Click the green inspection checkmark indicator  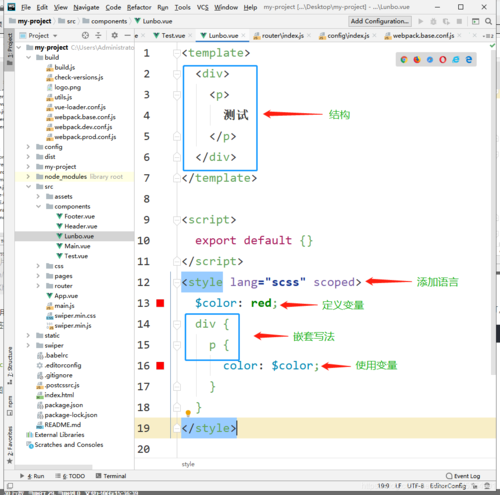[492, 45]
